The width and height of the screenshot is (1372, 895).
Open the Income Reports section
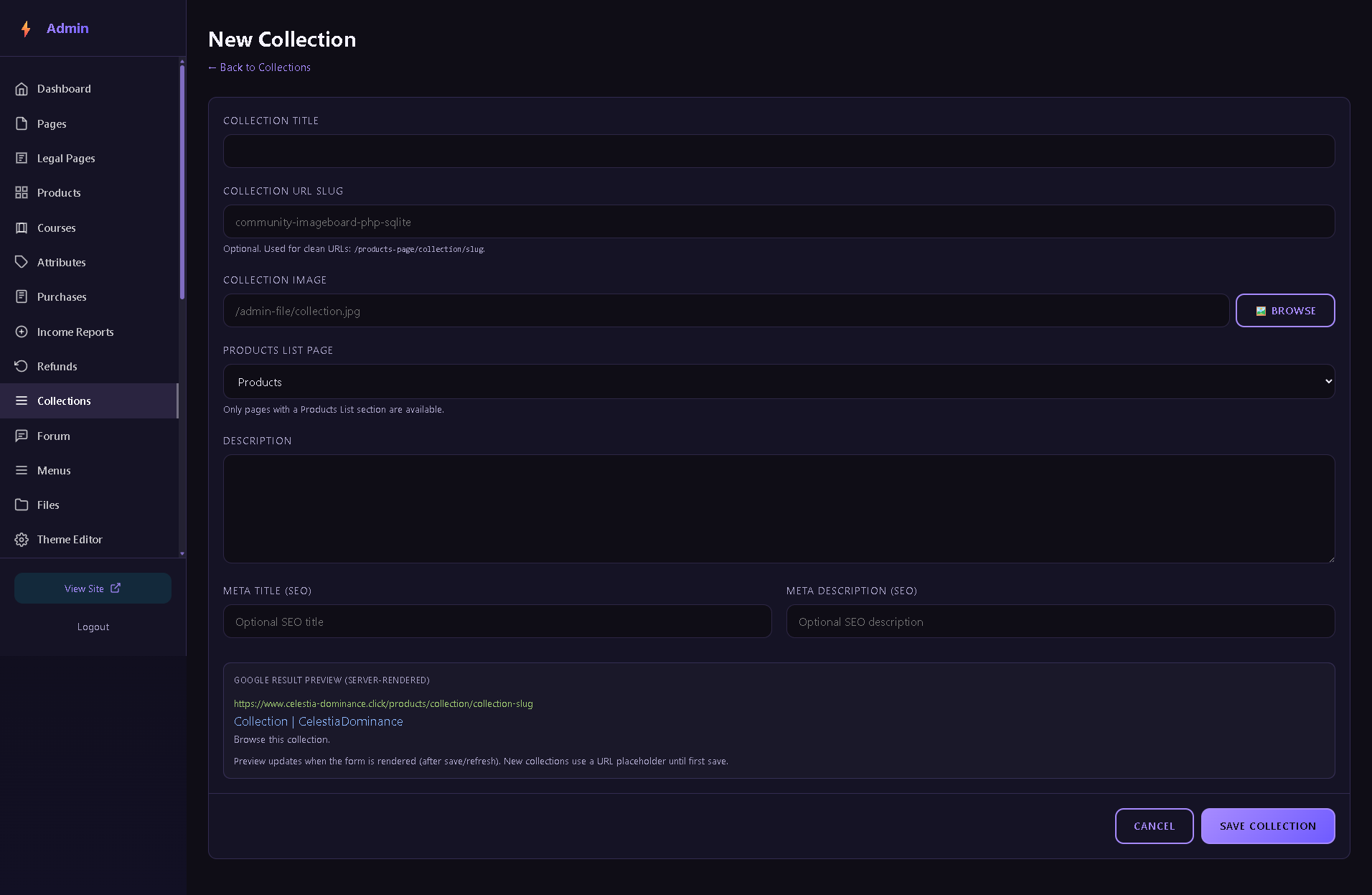click(89, 332)
